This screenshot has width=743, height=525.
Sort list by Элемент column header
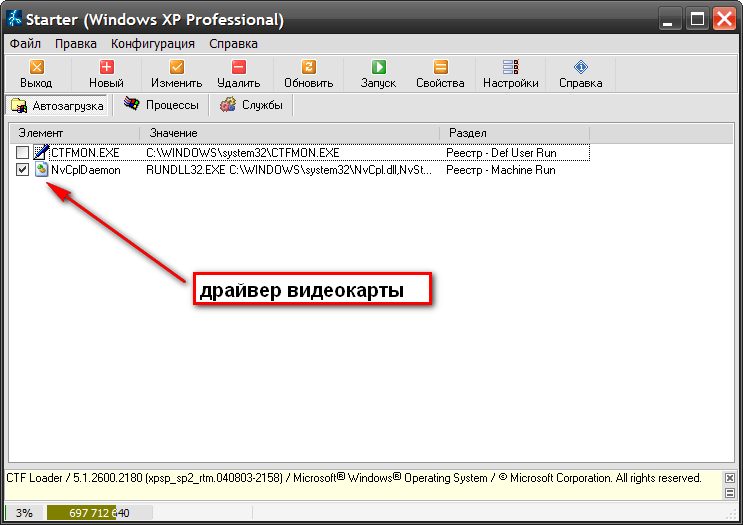point(75,133)
